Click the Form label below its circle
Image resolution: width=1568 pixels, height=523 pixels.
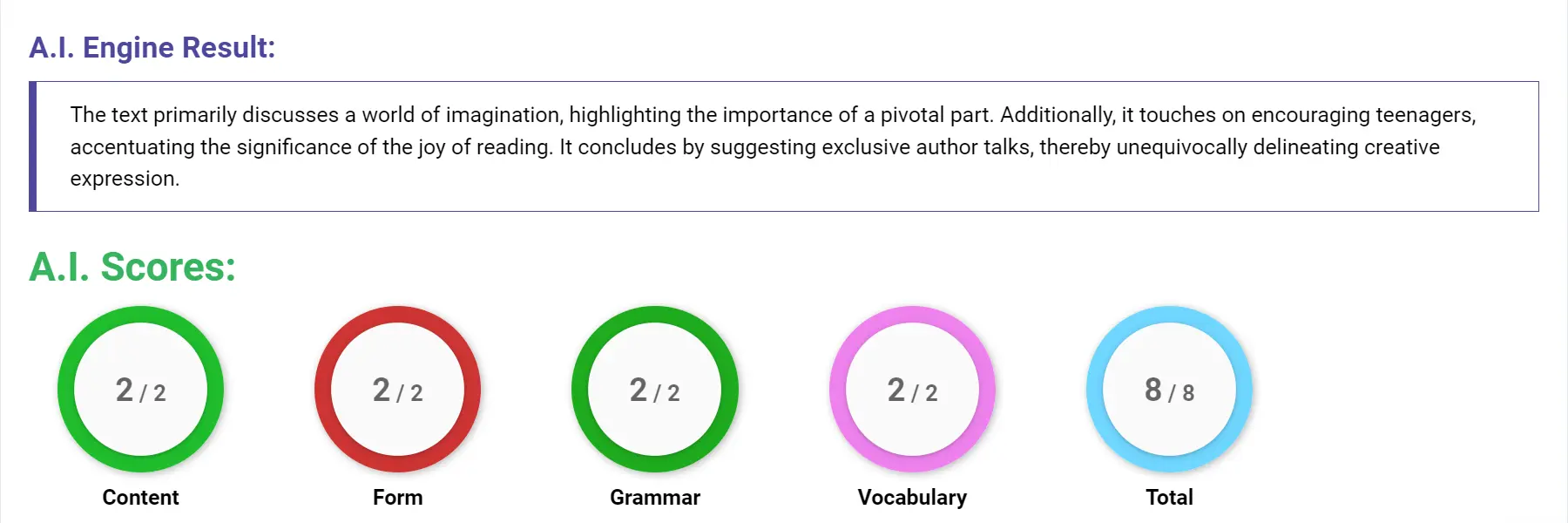398,498
